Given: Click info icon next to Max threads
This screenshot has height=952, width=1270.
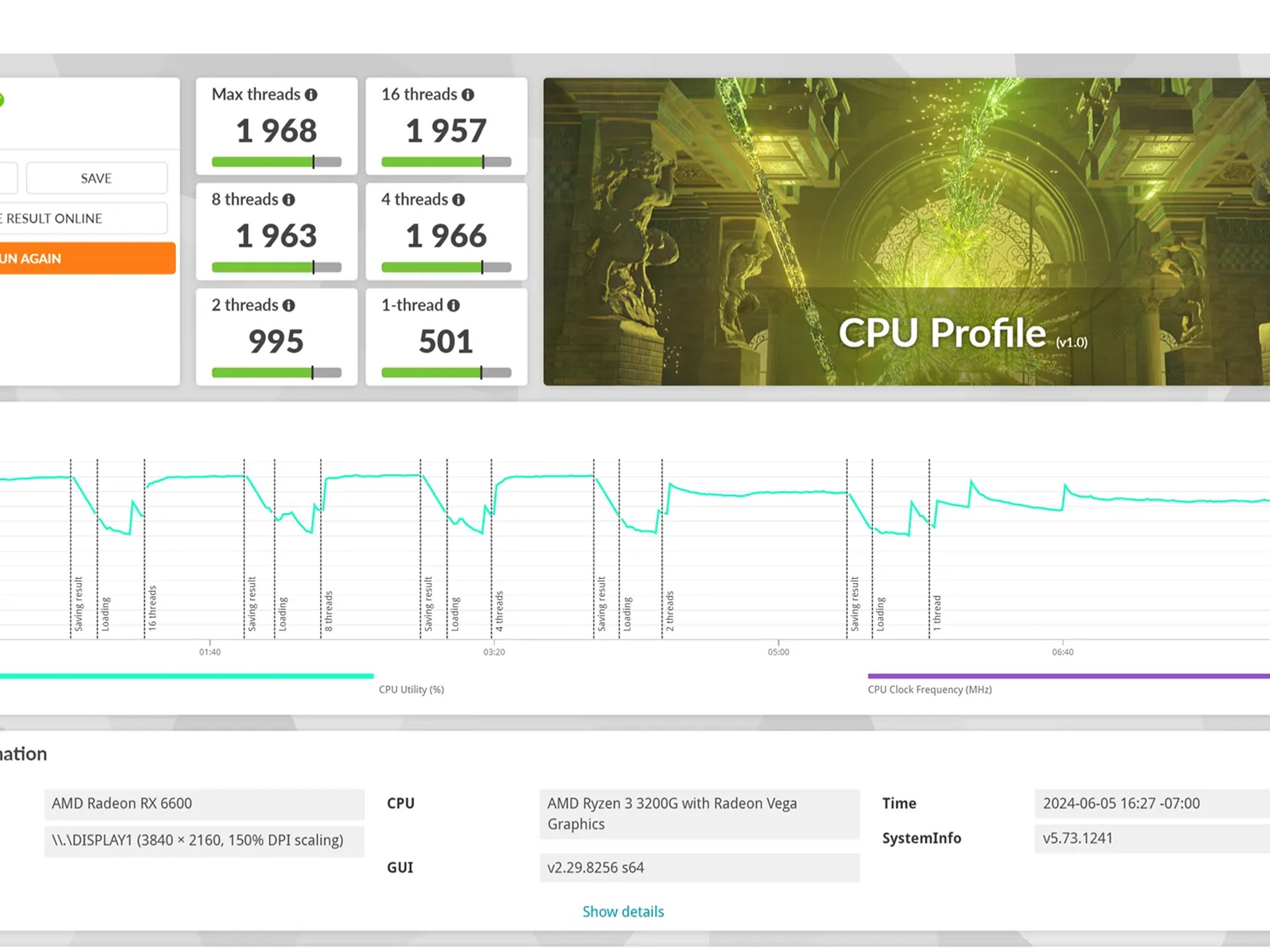Looking at the screenshot, I should coord(311,95).
